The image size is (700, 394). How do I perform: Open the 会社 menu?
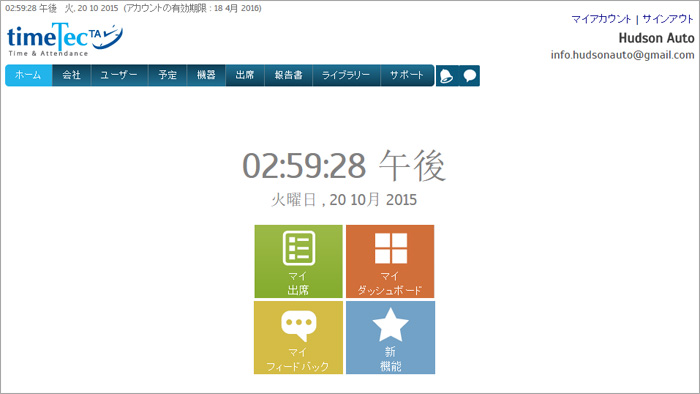pyautogui.click(x=71, y=75)
